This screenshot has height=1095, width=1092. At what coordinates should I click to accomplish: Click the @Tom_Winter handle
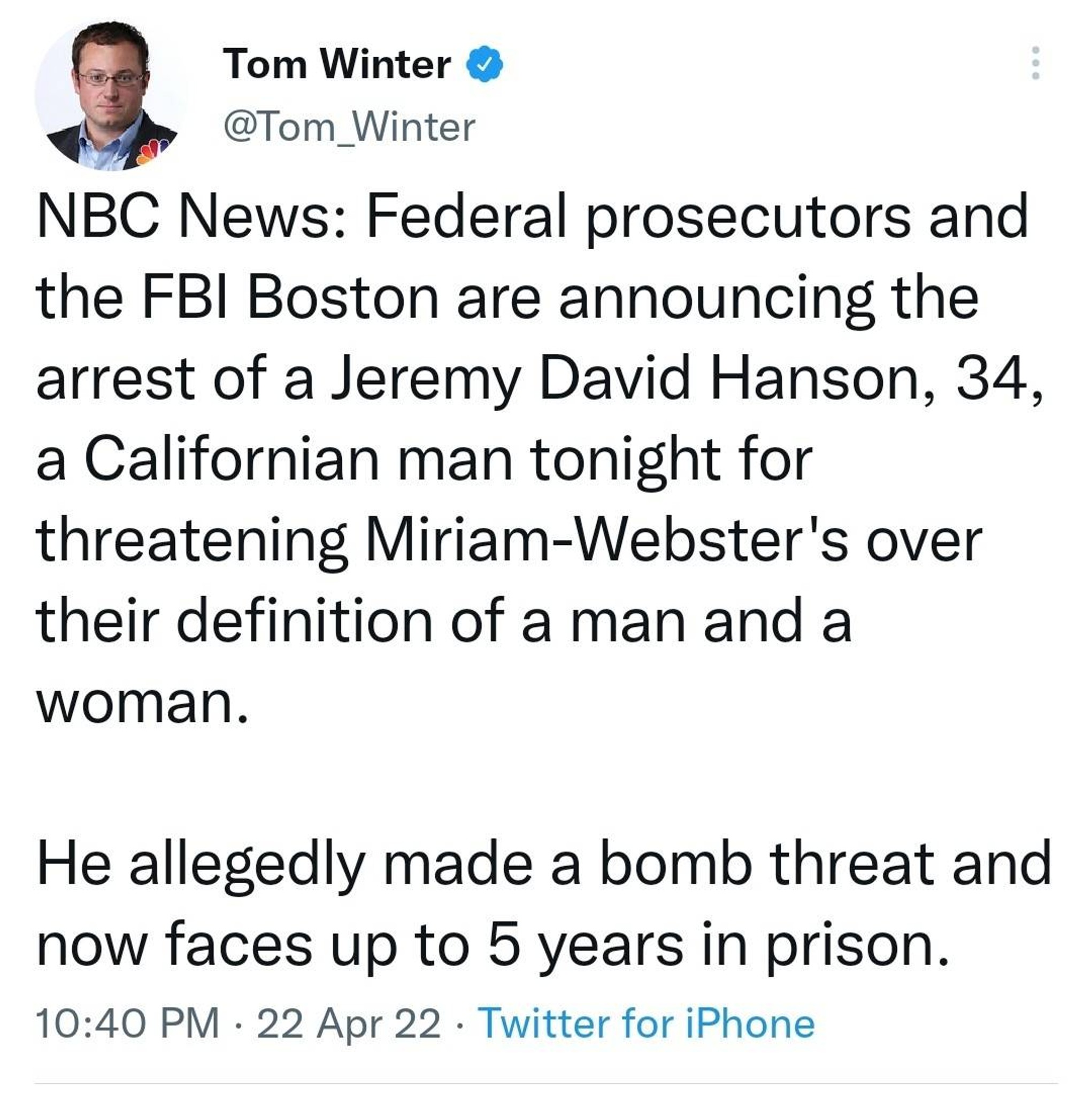click(x=349, y=127)
